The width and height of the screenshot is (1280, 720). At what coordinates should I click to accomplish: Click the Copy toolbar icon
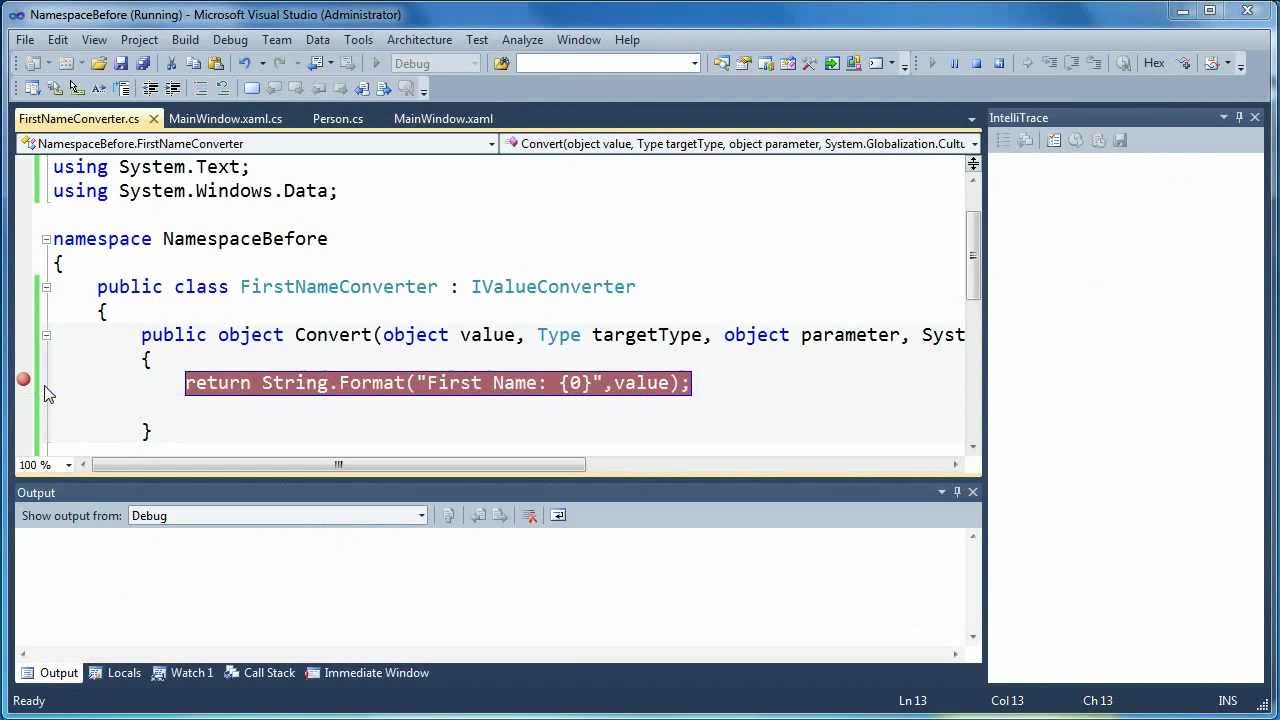(194, 63)
